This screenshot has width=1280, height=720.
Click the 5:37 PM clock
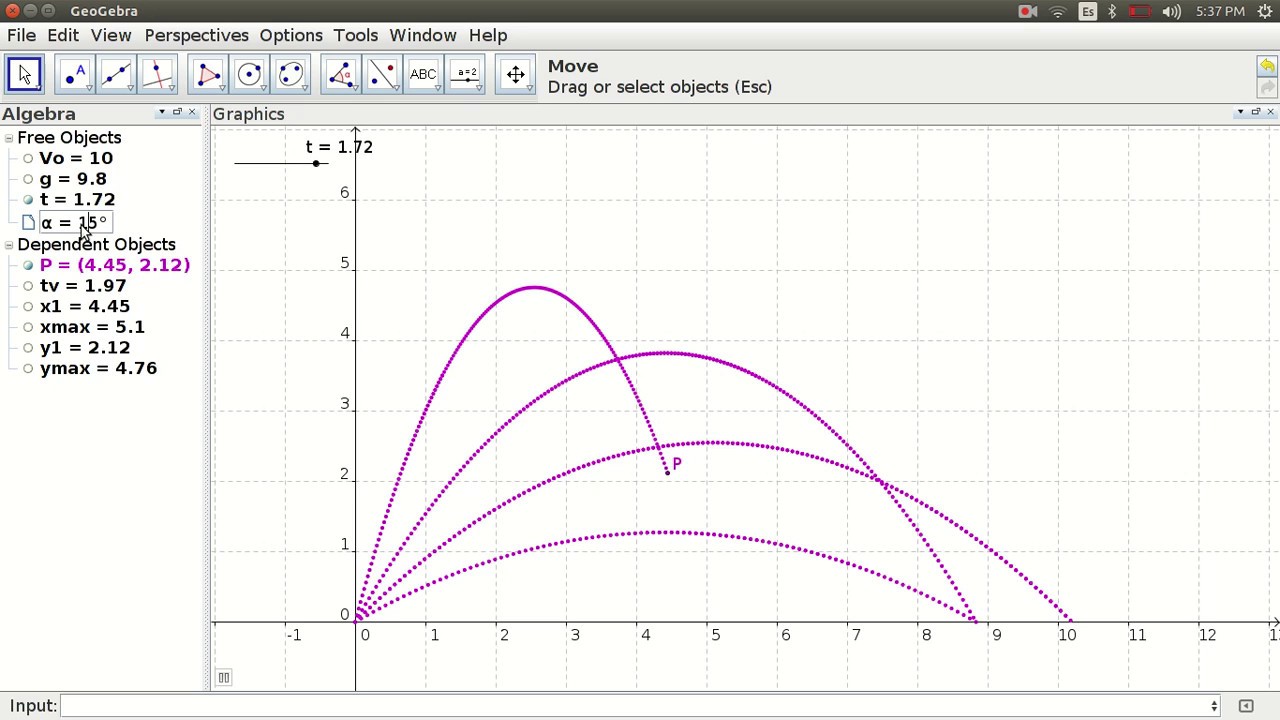(x=1220, y=11)
